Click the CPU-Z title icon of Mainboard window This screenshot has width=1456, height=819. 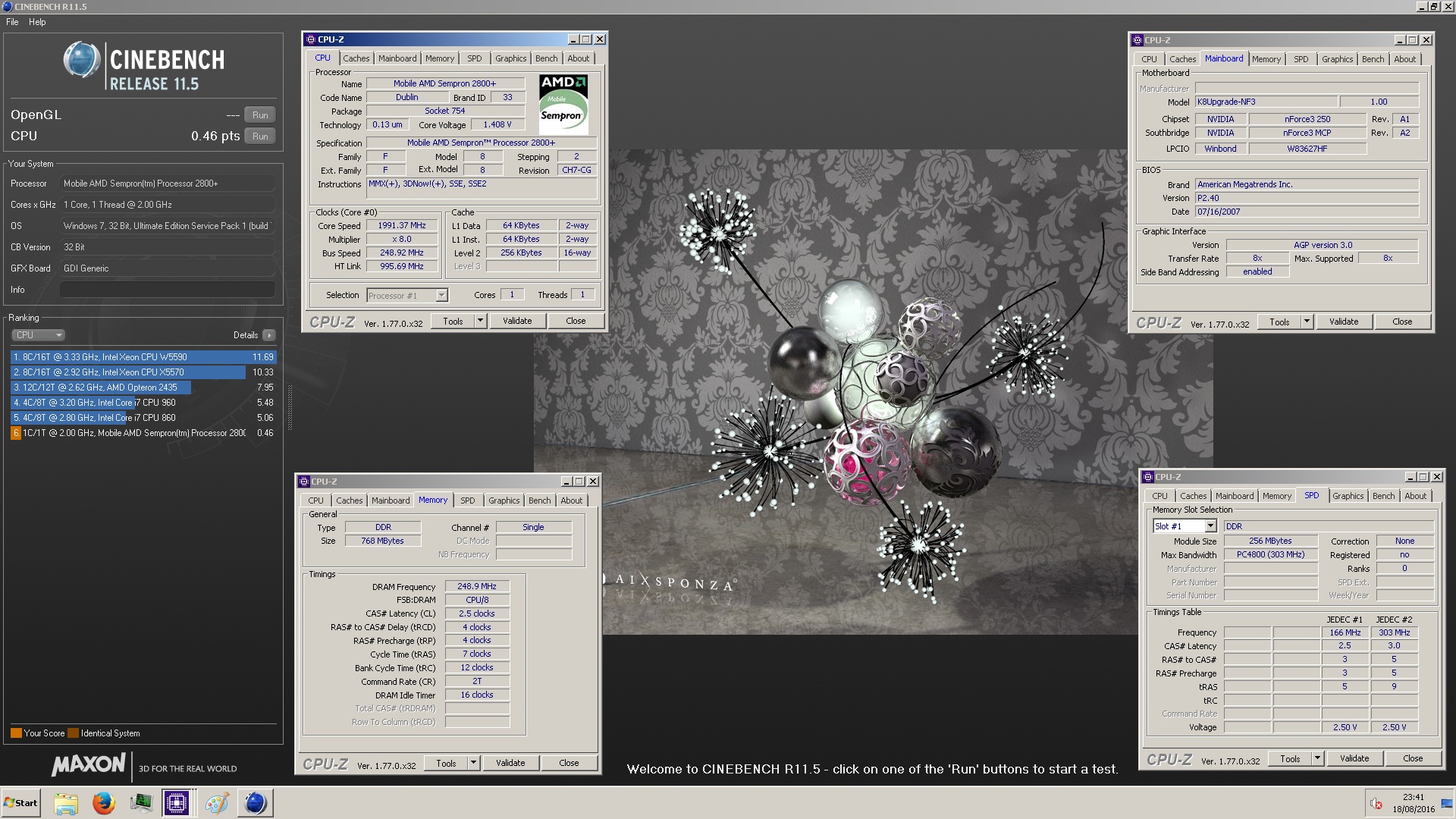click(1137, 40)
